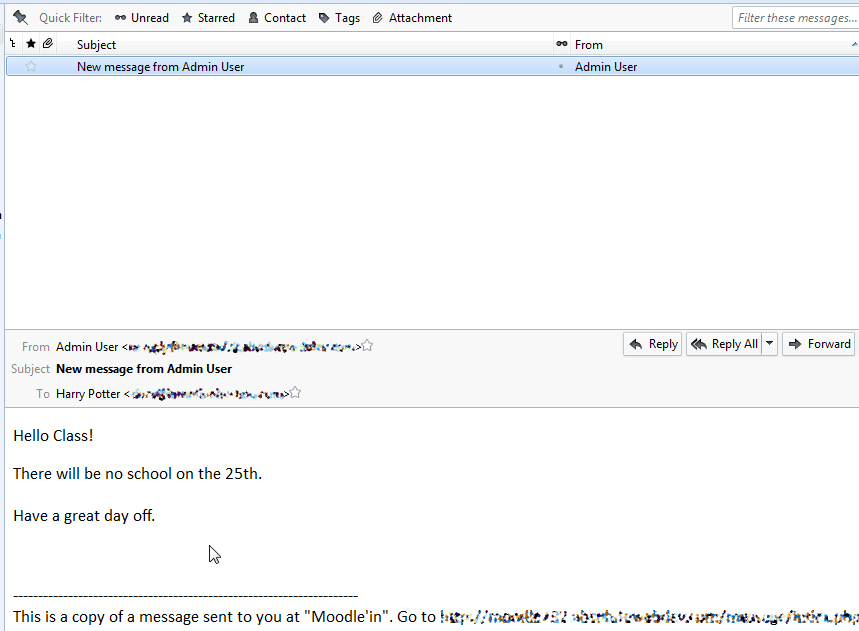Star the New message from Admin User email
The image size is (859, 631).
[31, 66]
